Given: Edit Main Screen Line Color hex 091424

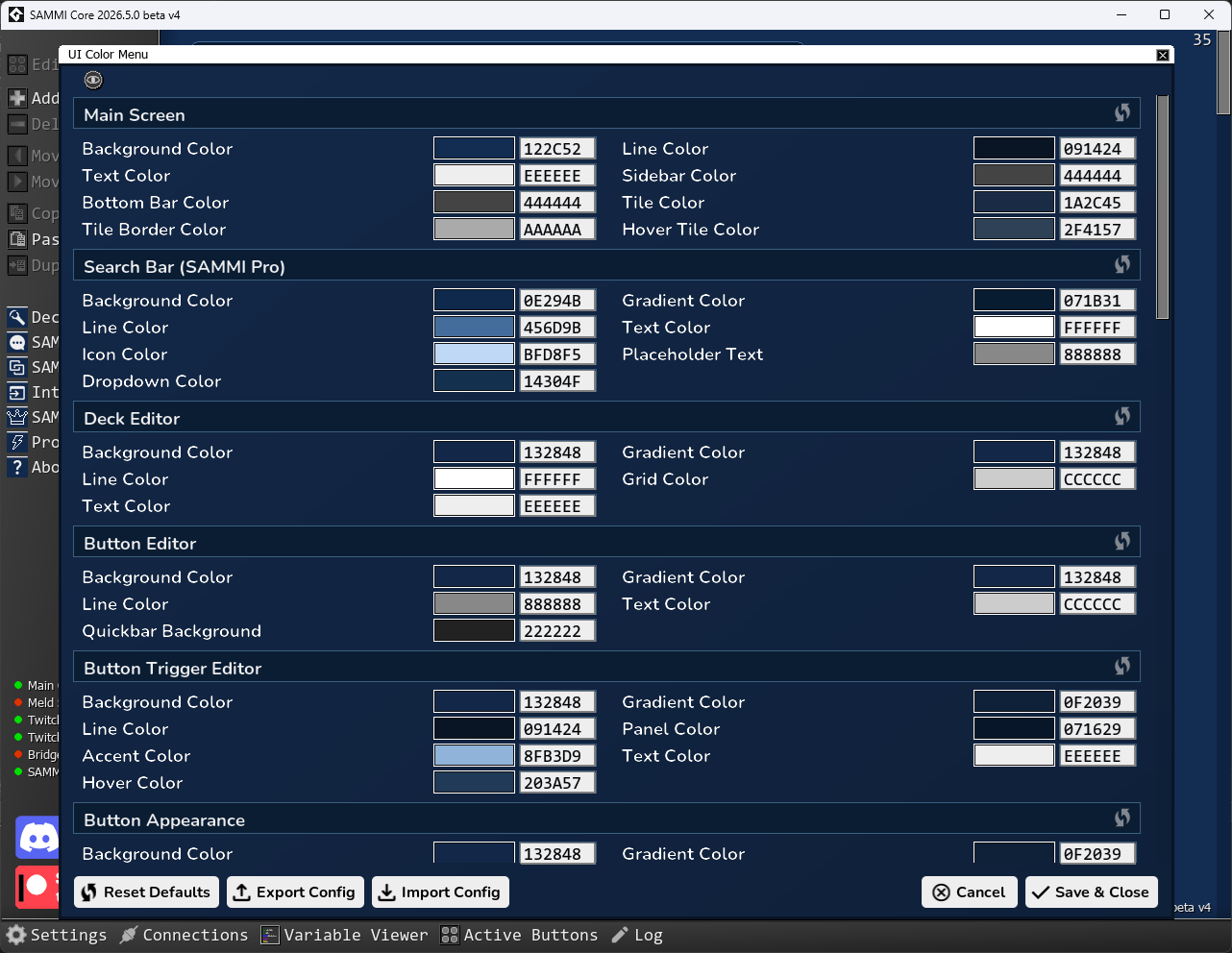Looking at the screenshot, I should point(1097,149).
